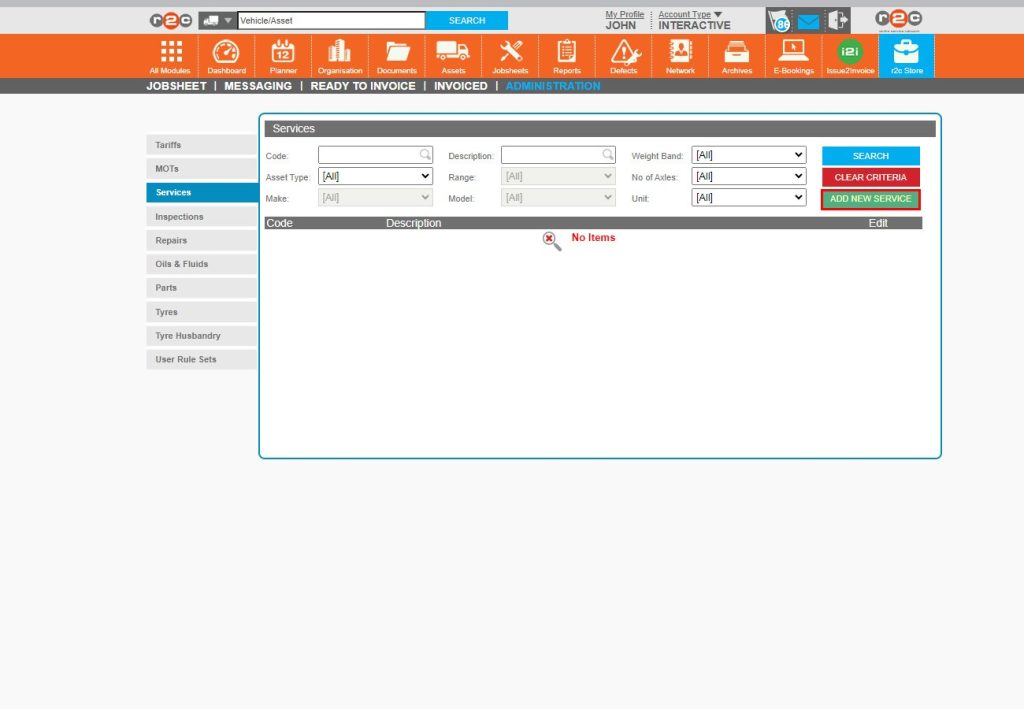Screen dimensions: 1024x709
Task: Click the top bar SEARCH button
Action: pos(467,21)
